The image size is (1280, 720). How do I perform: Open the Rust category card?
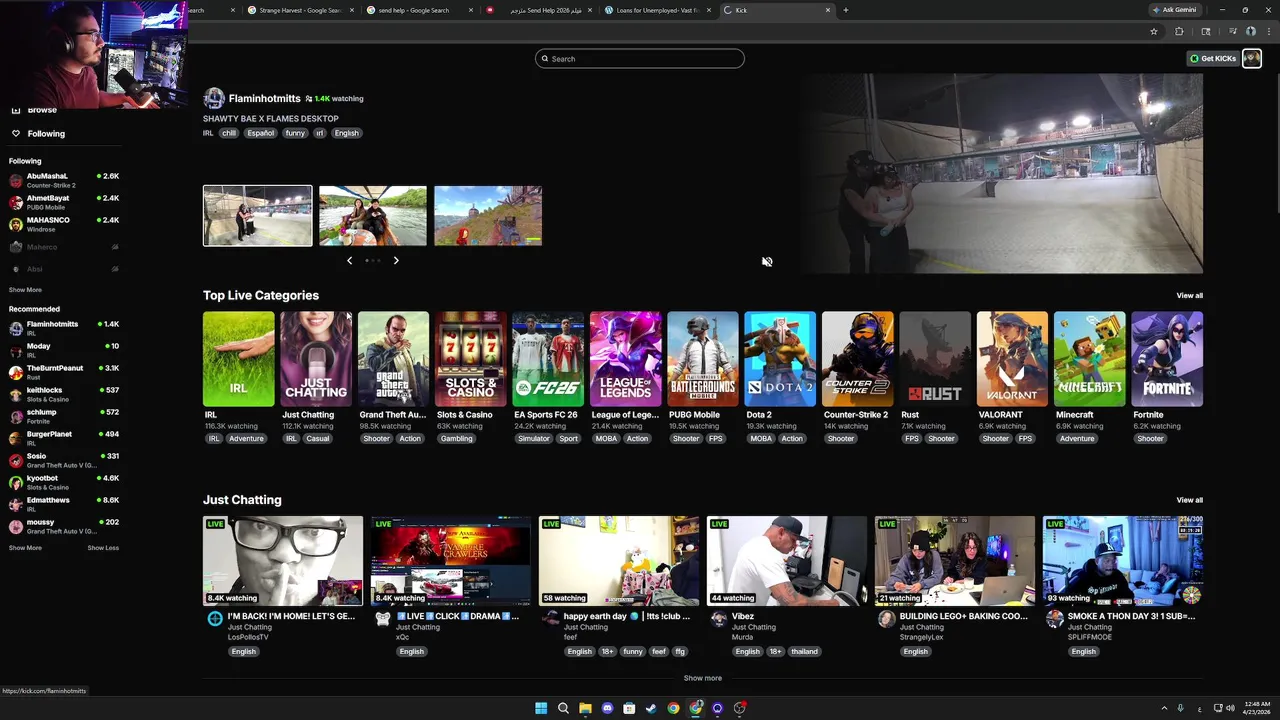[935, 359]
